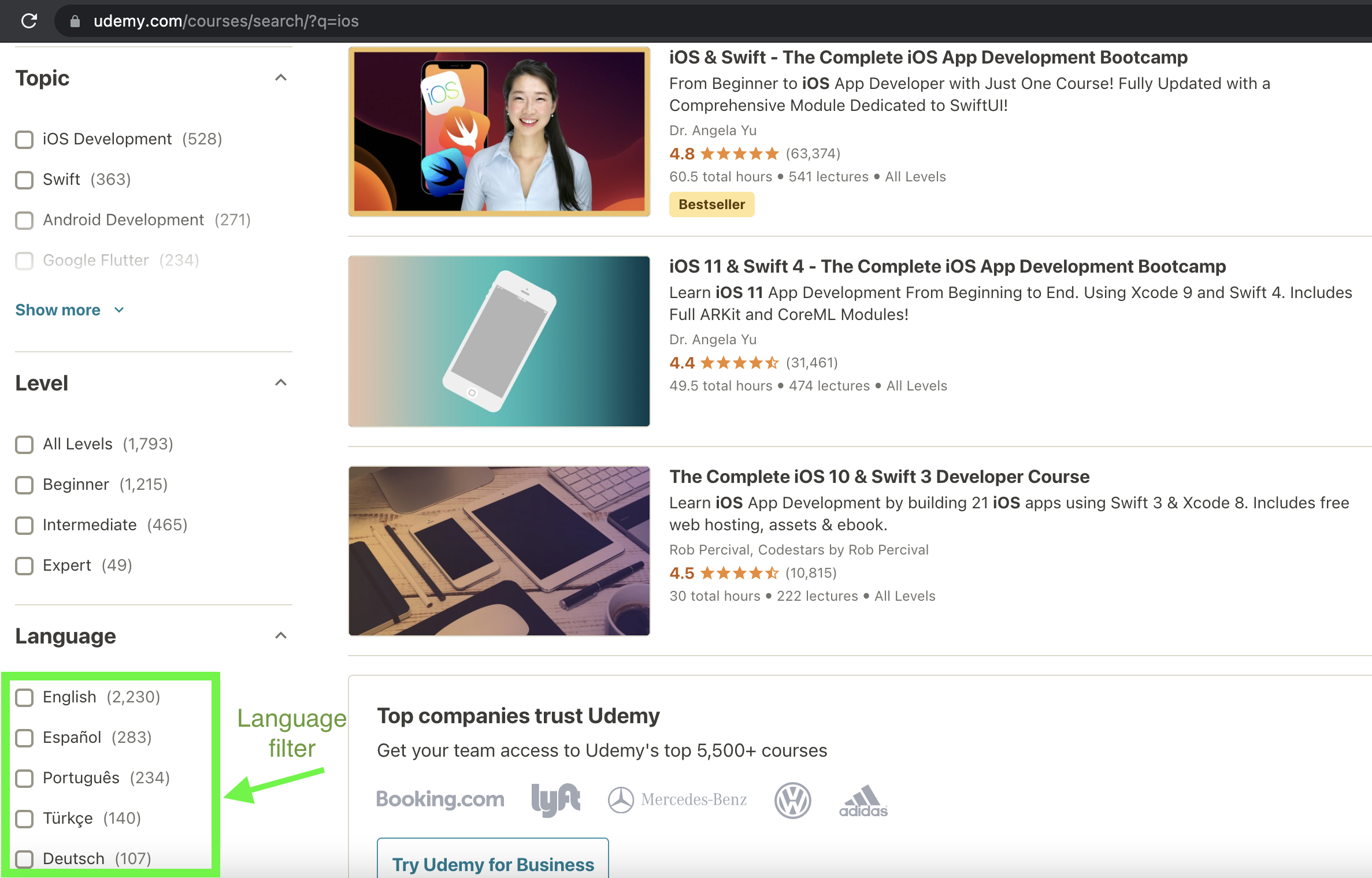The image size is (1372, 878).
Task: Click the padlock site security icon
Action: click(74, 21)
